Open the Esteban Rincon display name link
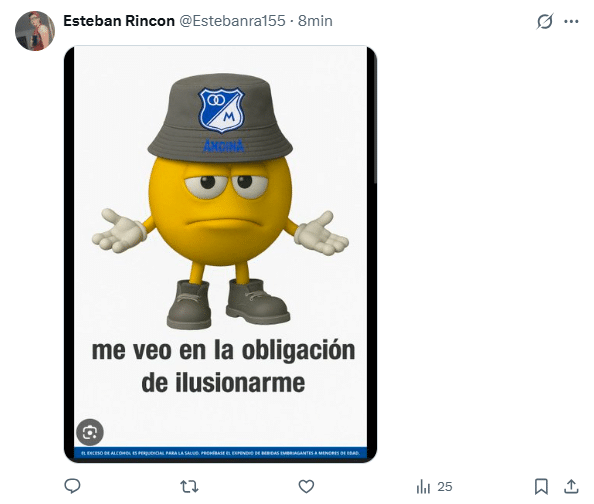The height and width of the screenshot is (504, 594). [119, 21]
